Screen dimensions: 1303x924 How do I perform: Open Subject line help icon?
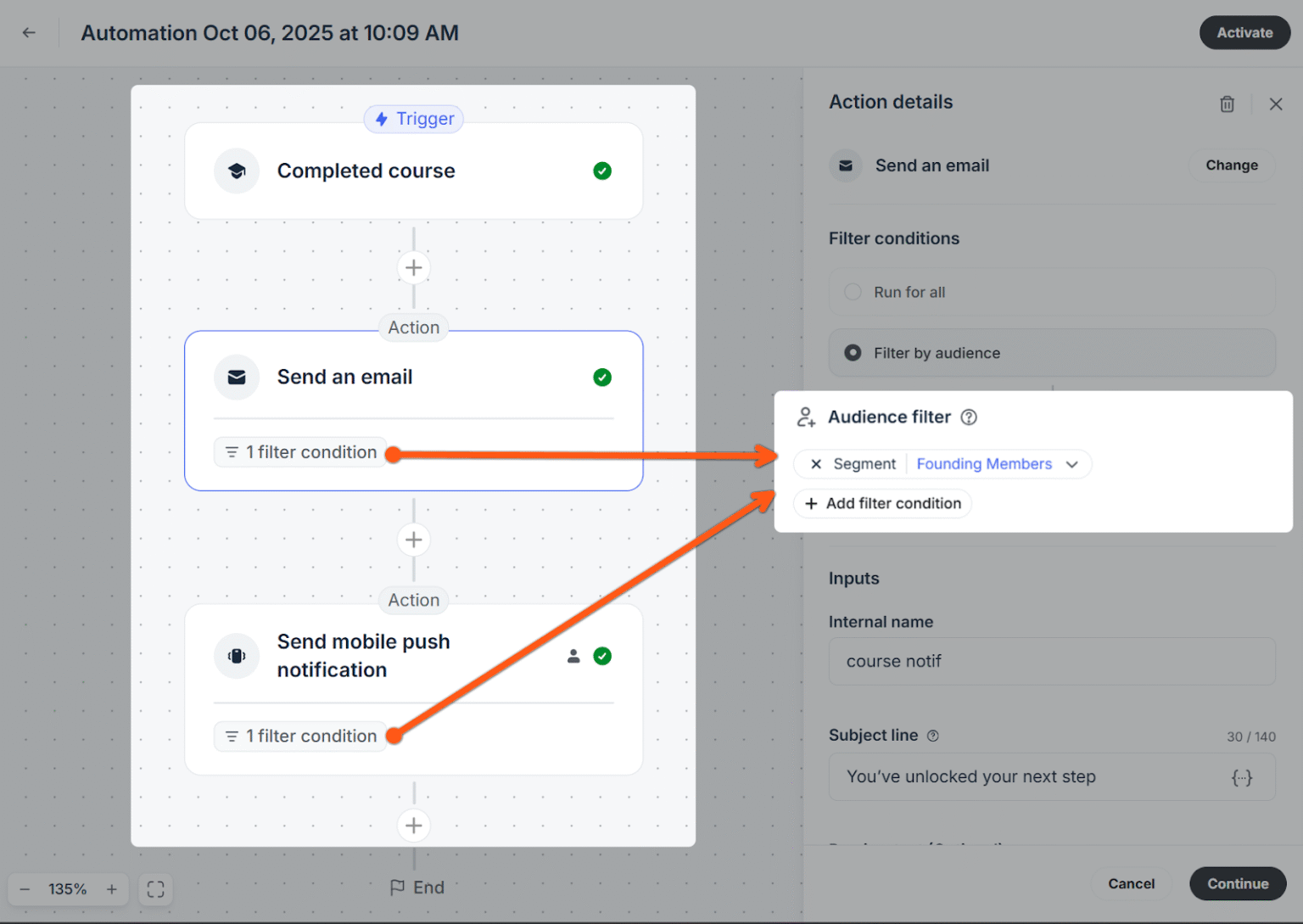[x=933, y=736]
